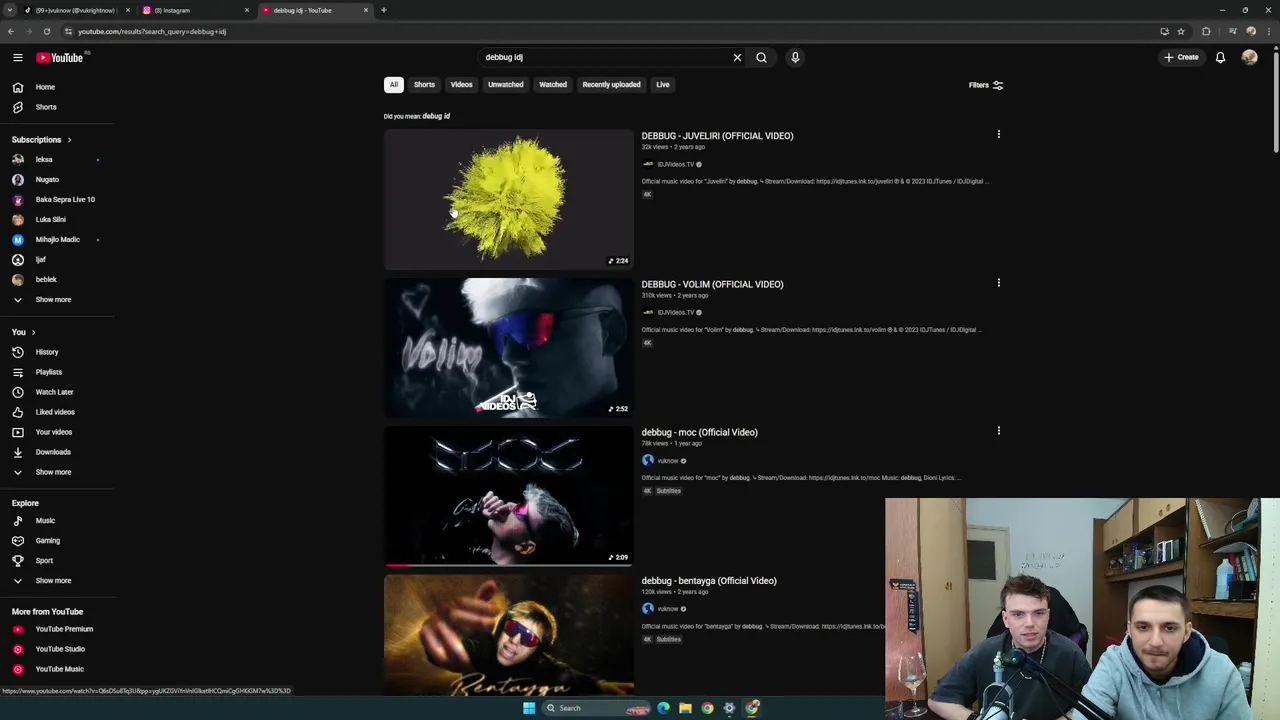1280x720 pixels.
Task: Open Microsoft Edge from the taskbar
Action: click(663, 708)
